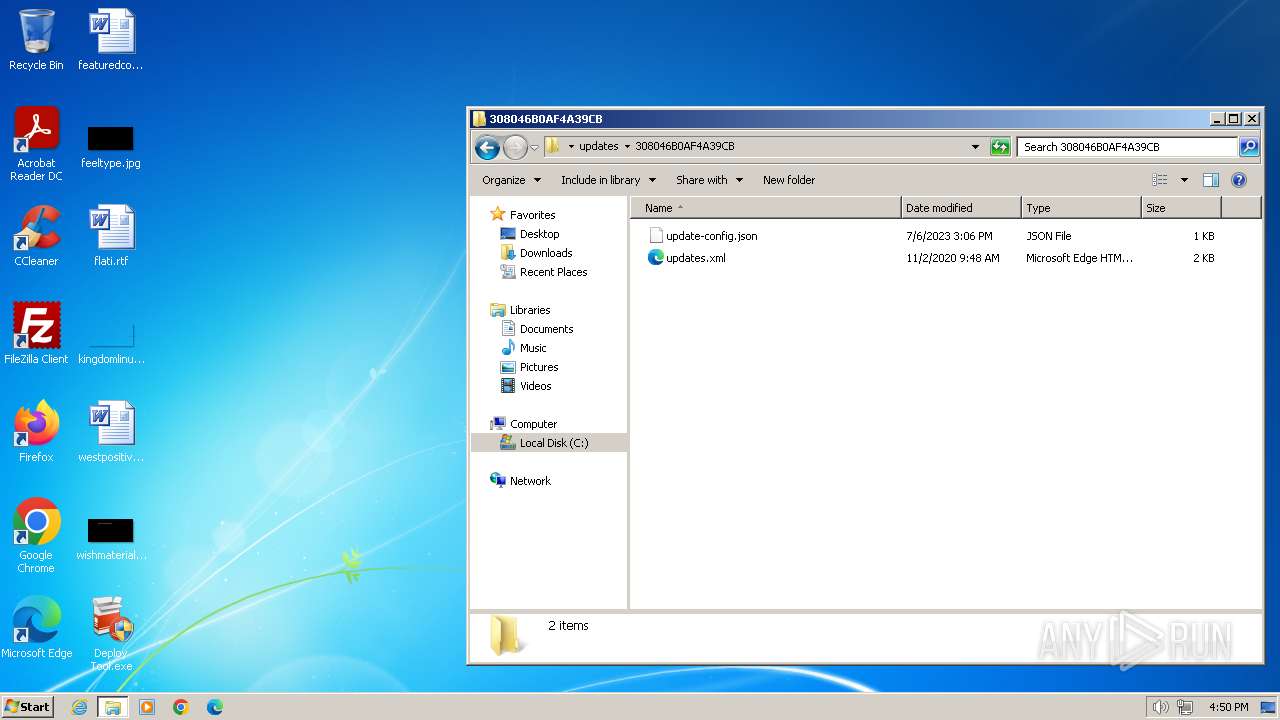Open the Organize menu
Viewport: 1280px width, 720px height.
click(x=511, y=180)
